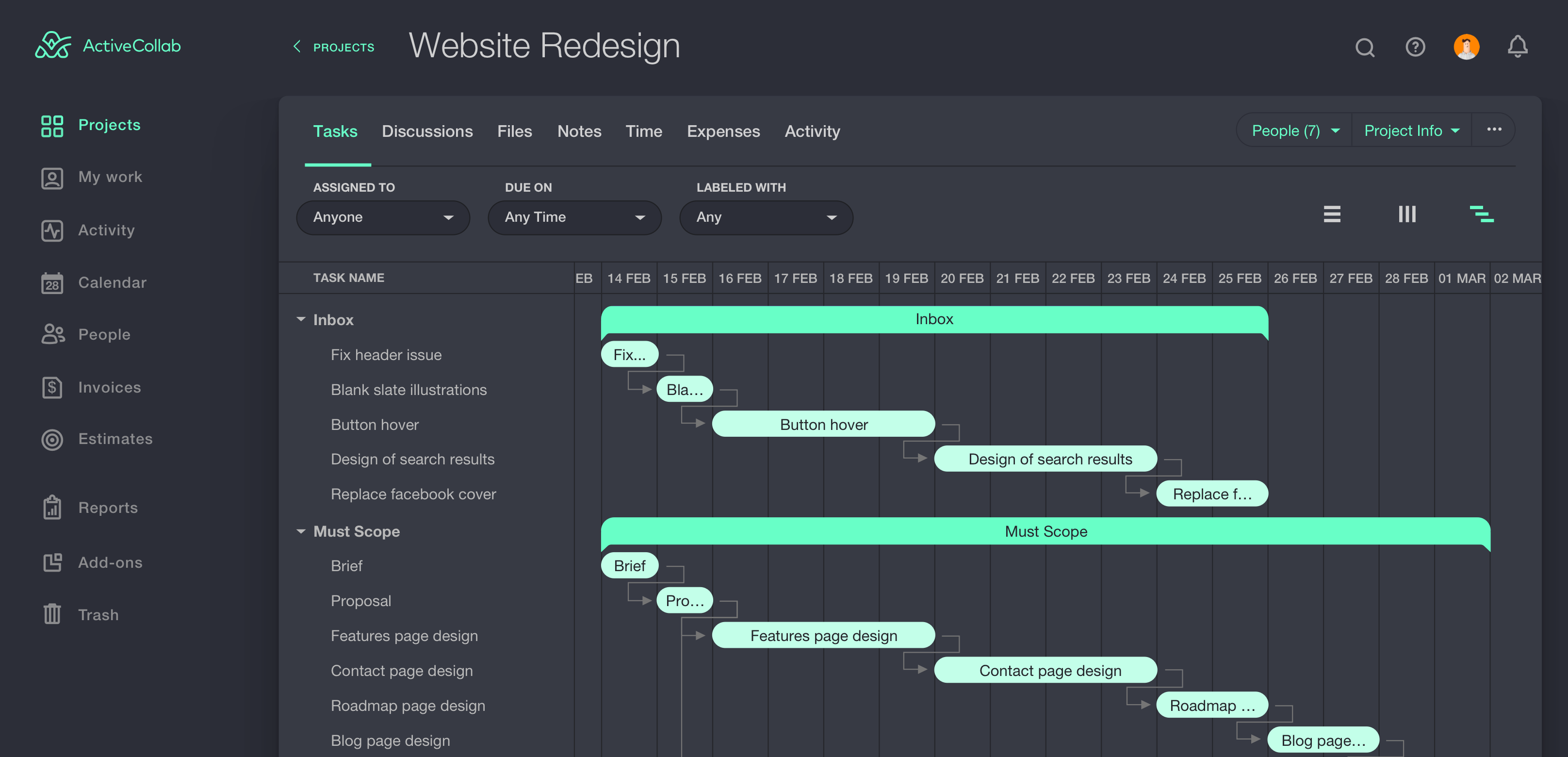The height and width of the screenshot is (757, 1568).
Task: Open Features page design task name
Action: [x=404, y=636]
